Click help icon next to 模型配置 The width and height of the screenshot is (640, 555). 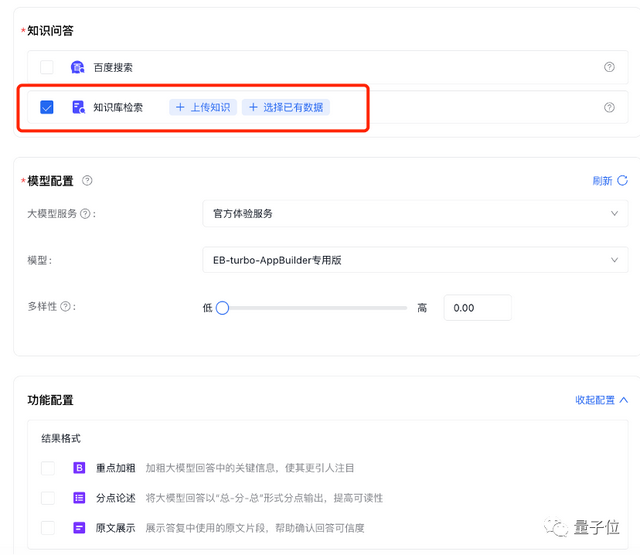pyautogui.click(x=87, y=181)
